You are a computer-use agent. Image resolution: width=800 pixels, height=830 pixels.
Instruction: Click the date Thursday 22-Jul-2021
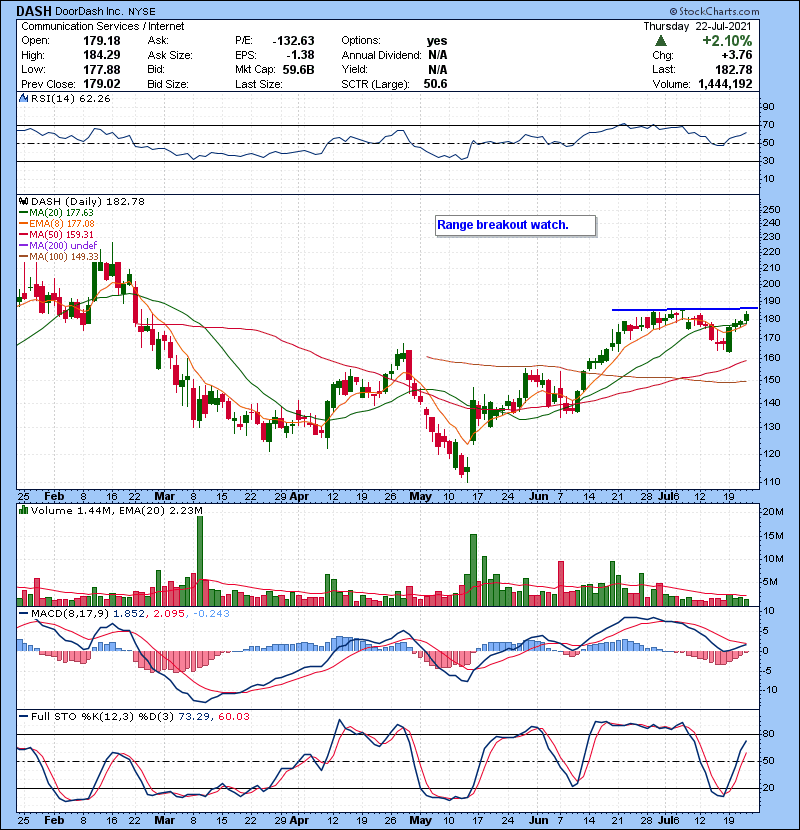pyautogui.click(x=697, y=26)
